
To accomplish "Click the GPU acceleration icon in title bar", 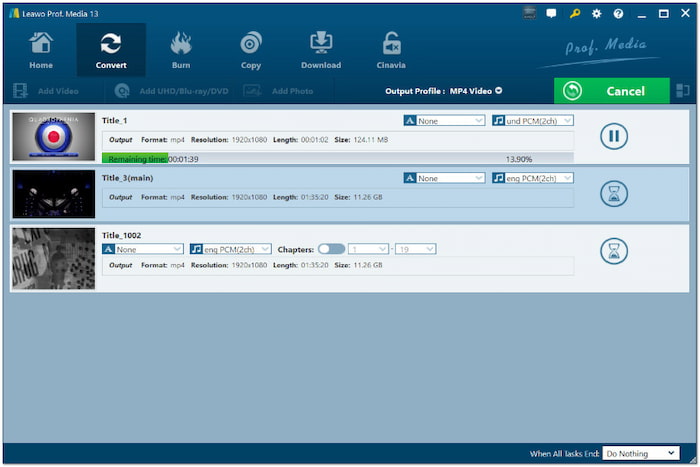I will (528, 14).
